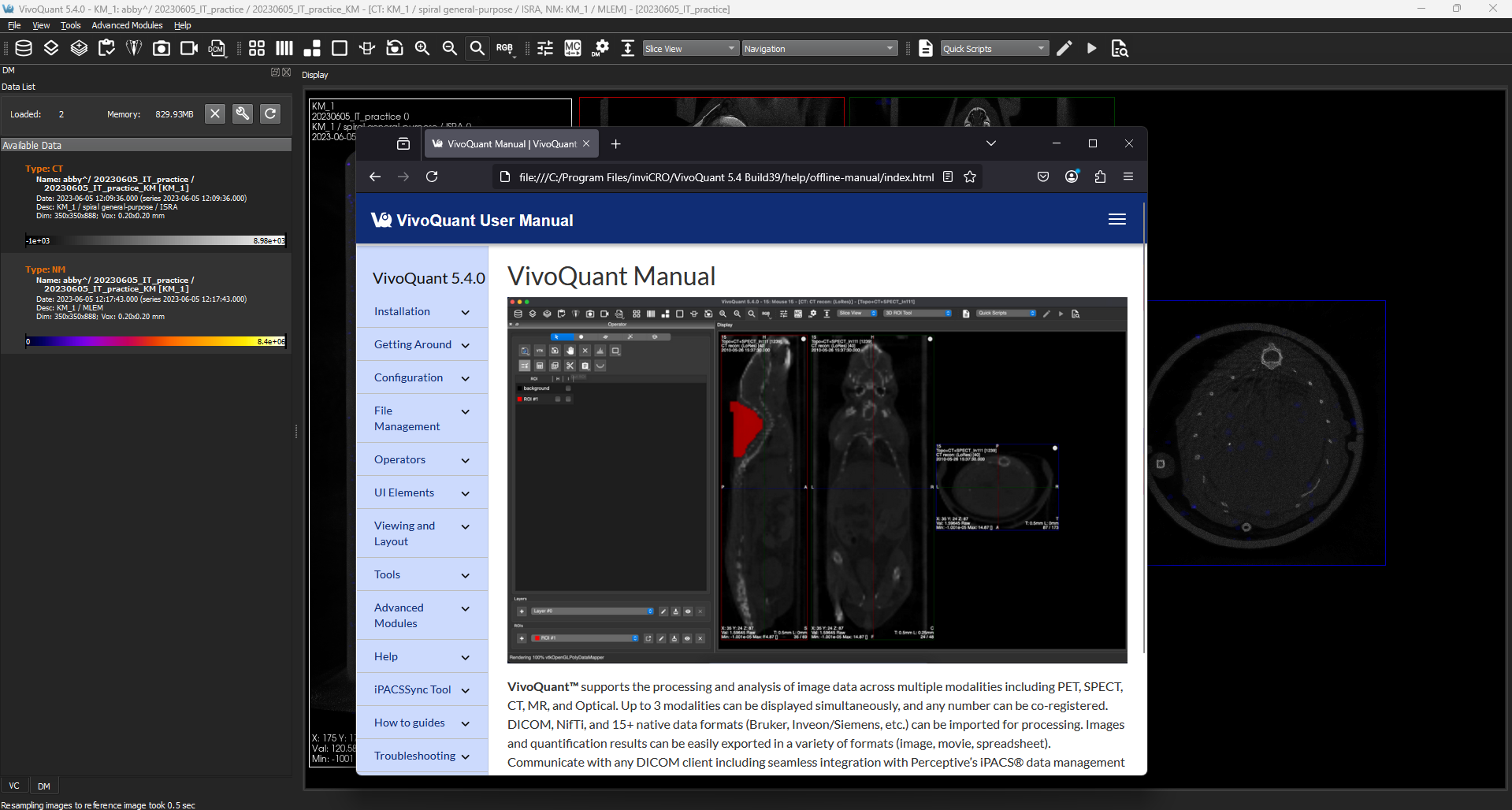The image size is (1512, 810).
Task: Open the Advanced Modules link in manual sidebar
Action: (x=399, y=615)
